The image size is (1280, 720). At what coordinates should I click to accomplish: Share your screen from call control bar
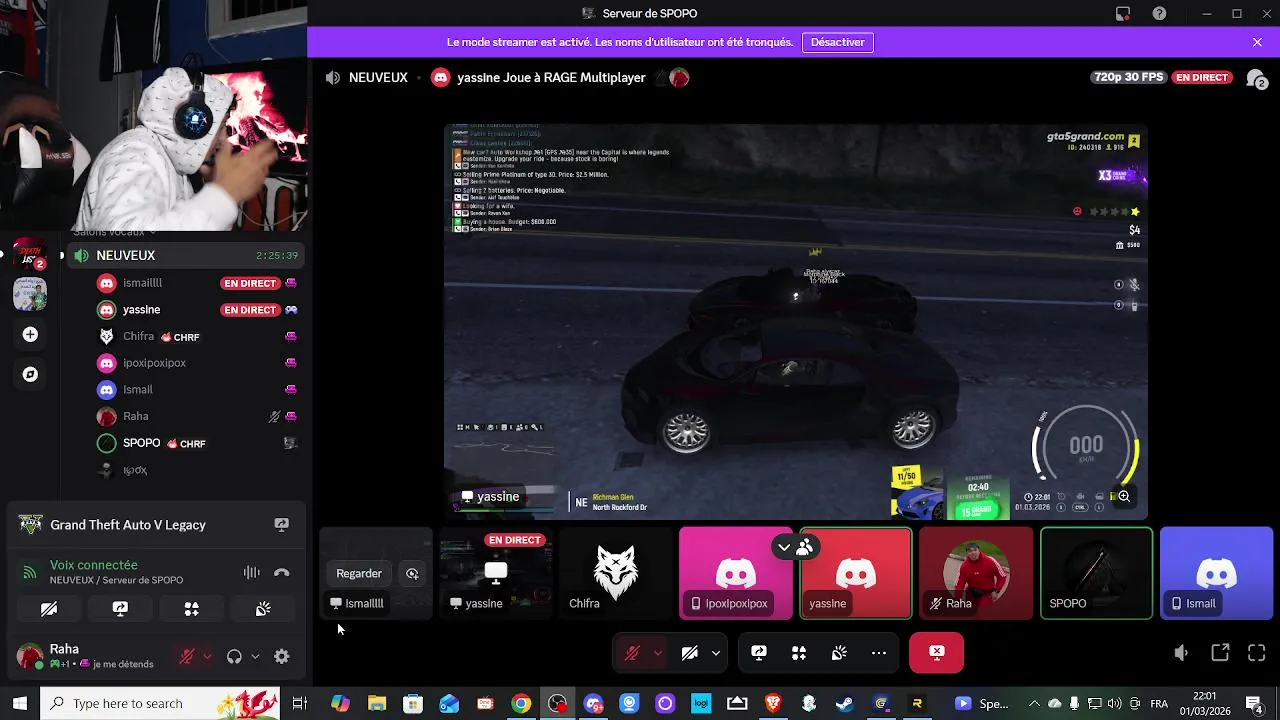pyautogui.click(x=759, y=653)
